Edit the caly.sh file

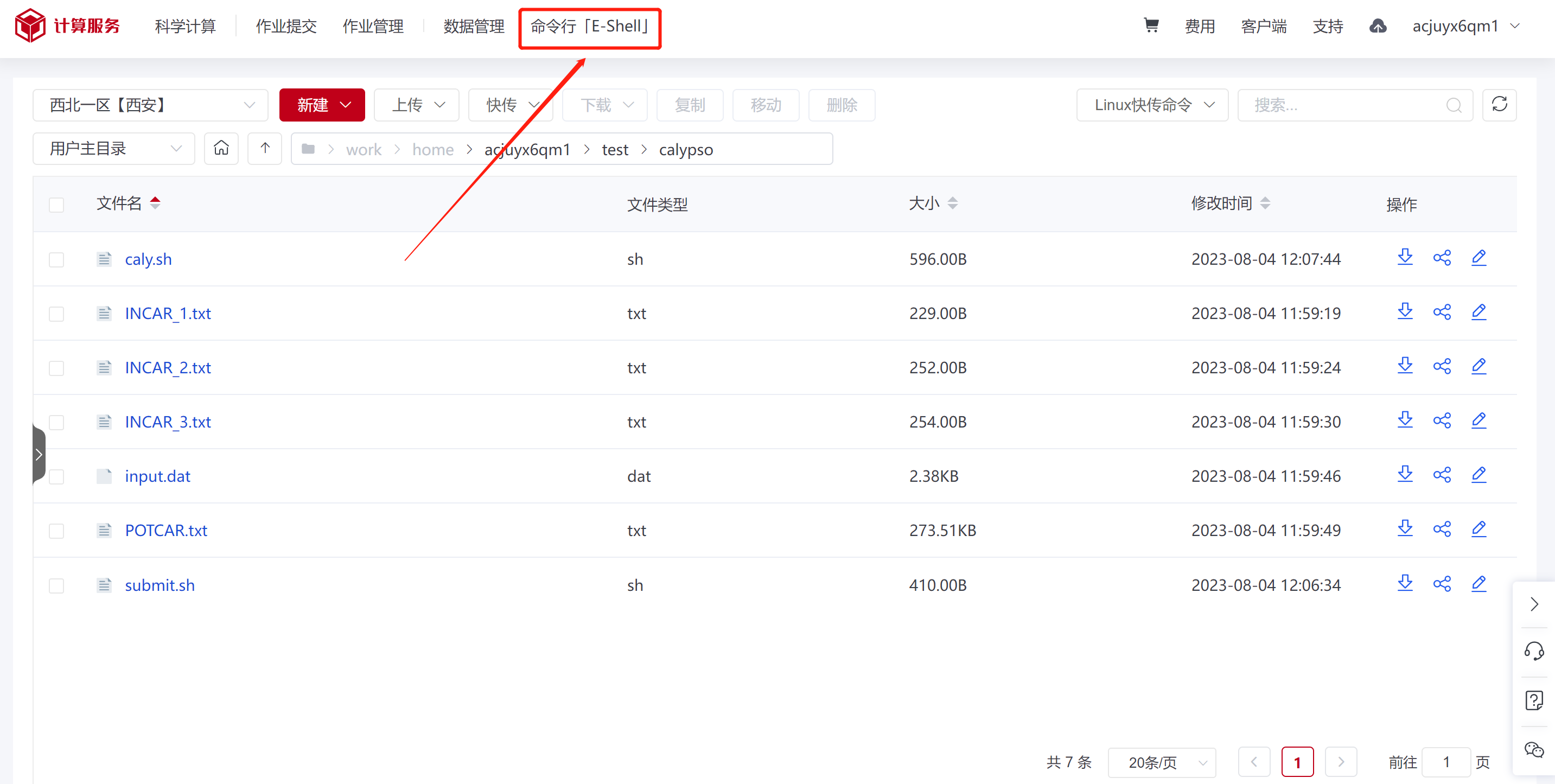click(1478, 258)
